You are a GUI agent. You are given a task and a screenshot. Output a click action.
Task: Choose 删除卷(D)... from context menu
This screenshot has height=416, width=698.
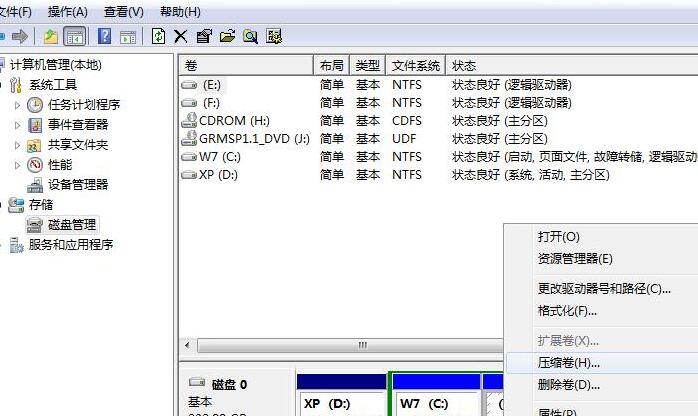coord(568,385)
